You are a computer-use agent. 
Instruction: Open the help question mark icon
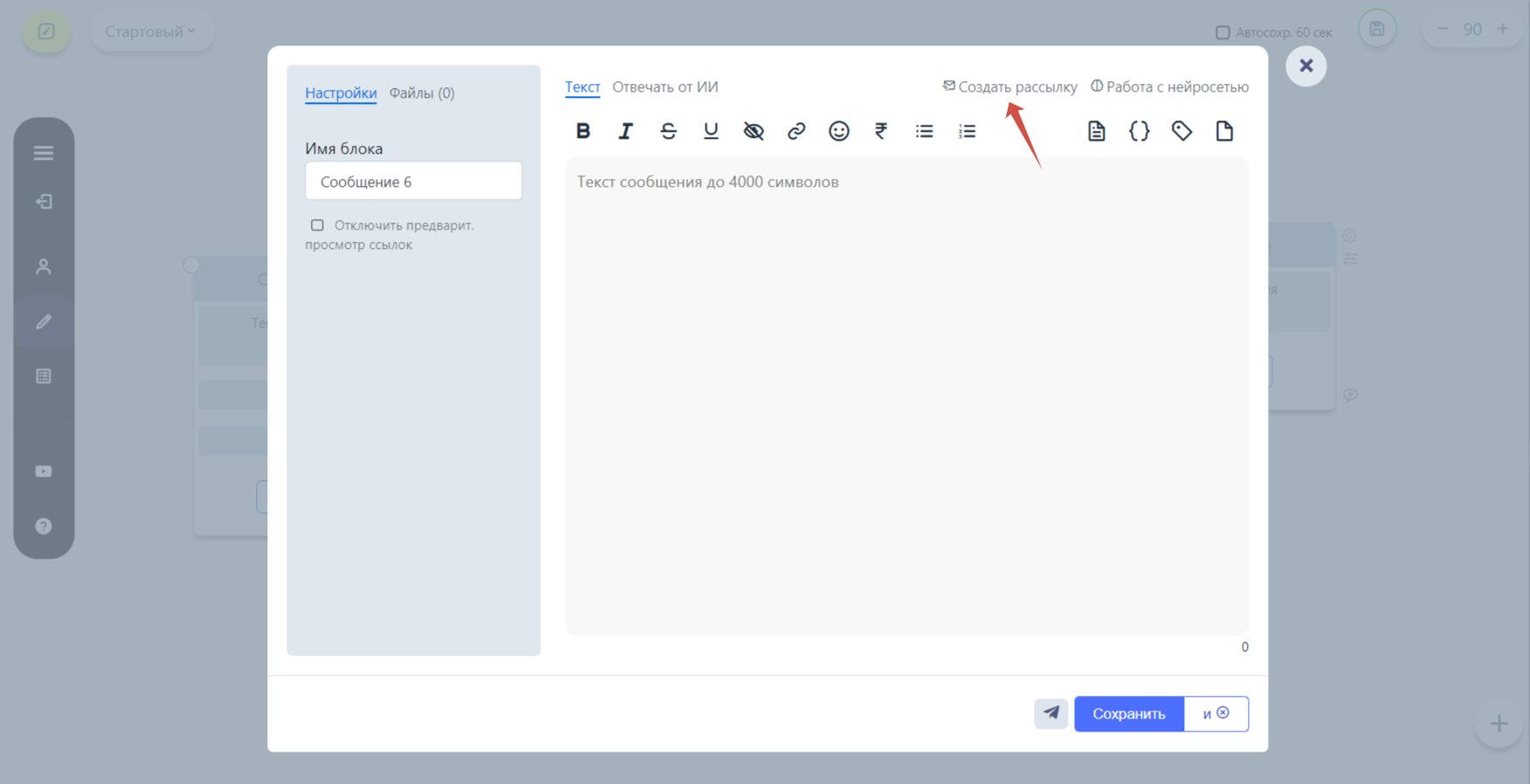[44, 526]
